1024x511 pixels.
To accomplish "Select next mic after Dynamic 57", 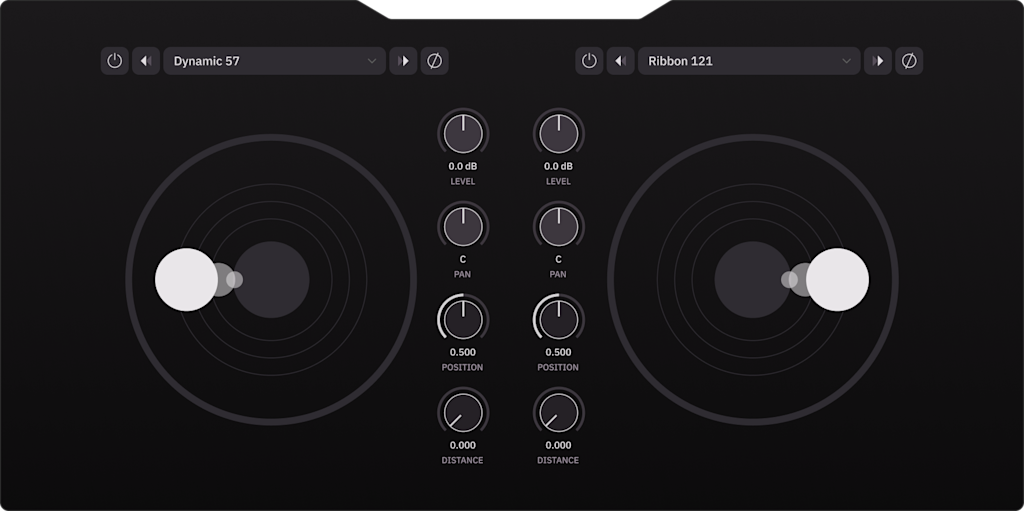I will [x=404, y=61].
